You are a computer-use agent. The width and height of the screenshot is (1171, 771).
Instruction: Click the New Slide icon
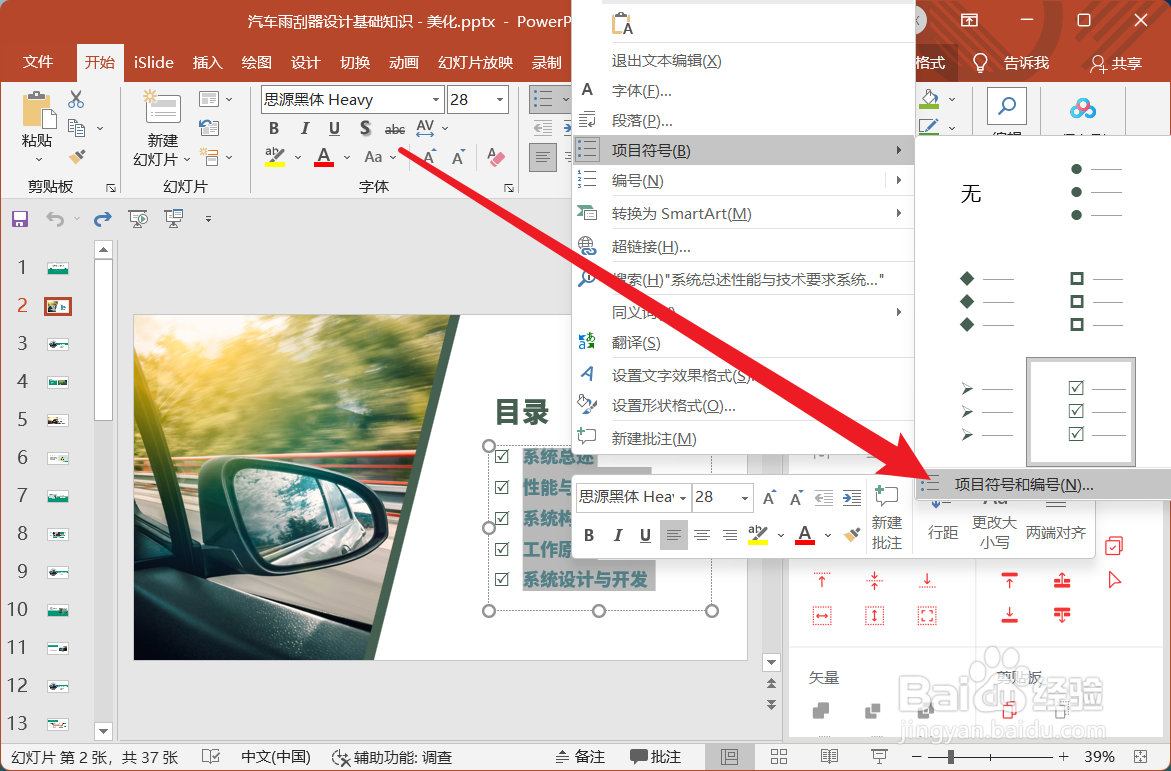click(163, 108)
